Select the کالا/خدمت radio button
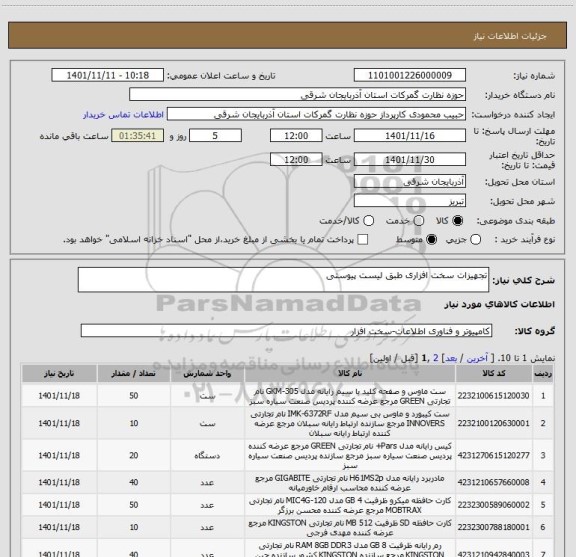This screenshot has height=557, width=576. point(368,221)
